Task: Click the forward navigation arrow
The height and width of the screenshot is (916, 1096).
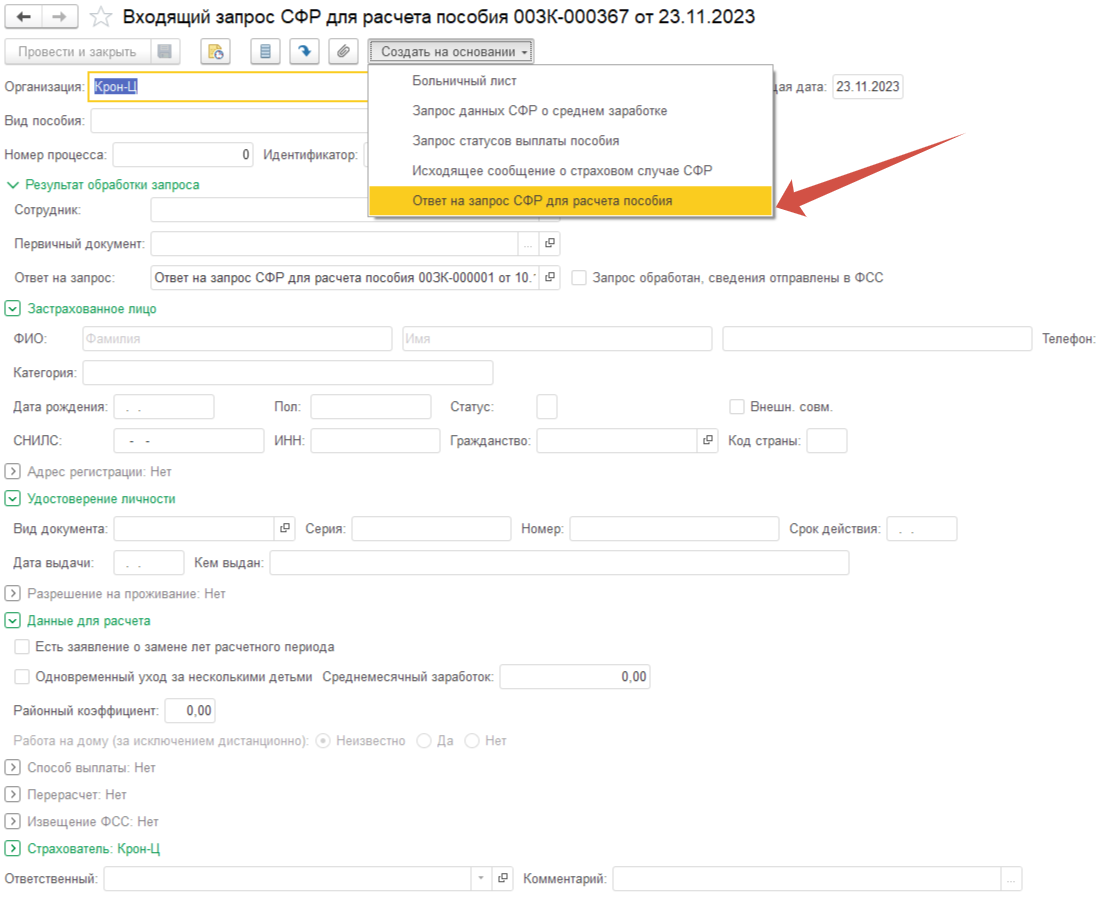Action: pos(59,17)
